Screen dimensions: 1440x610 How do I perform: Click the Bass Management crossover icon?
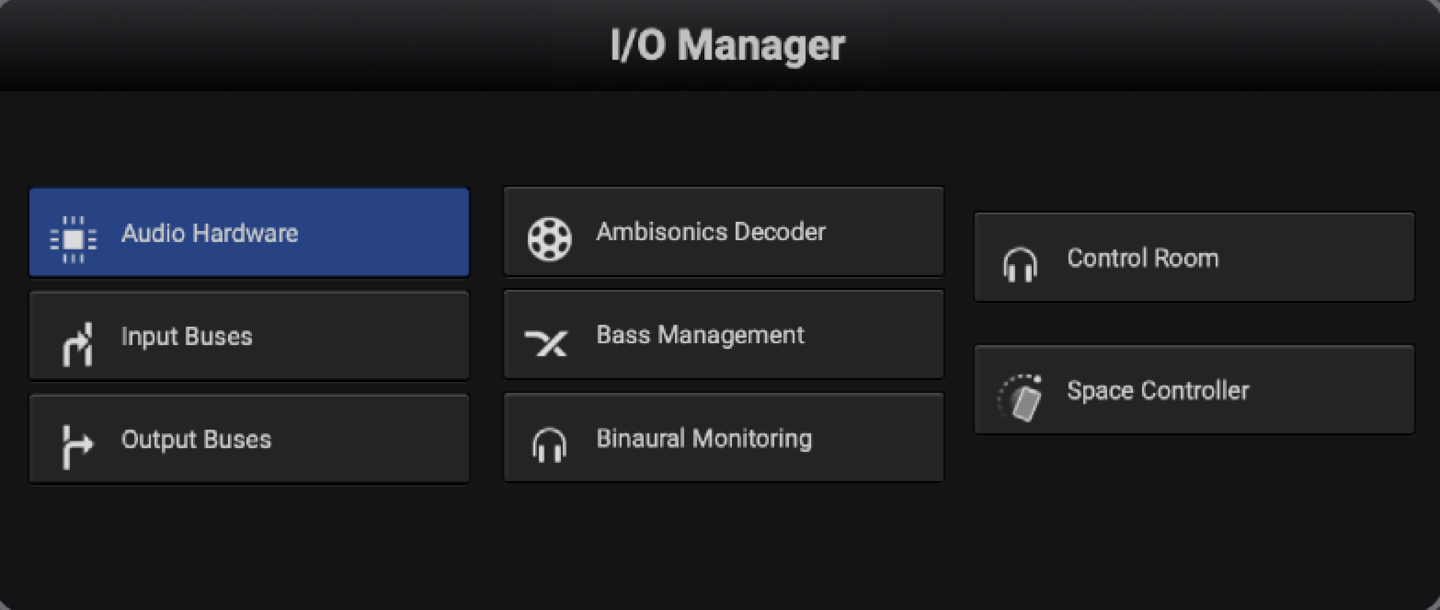[547, 343]
